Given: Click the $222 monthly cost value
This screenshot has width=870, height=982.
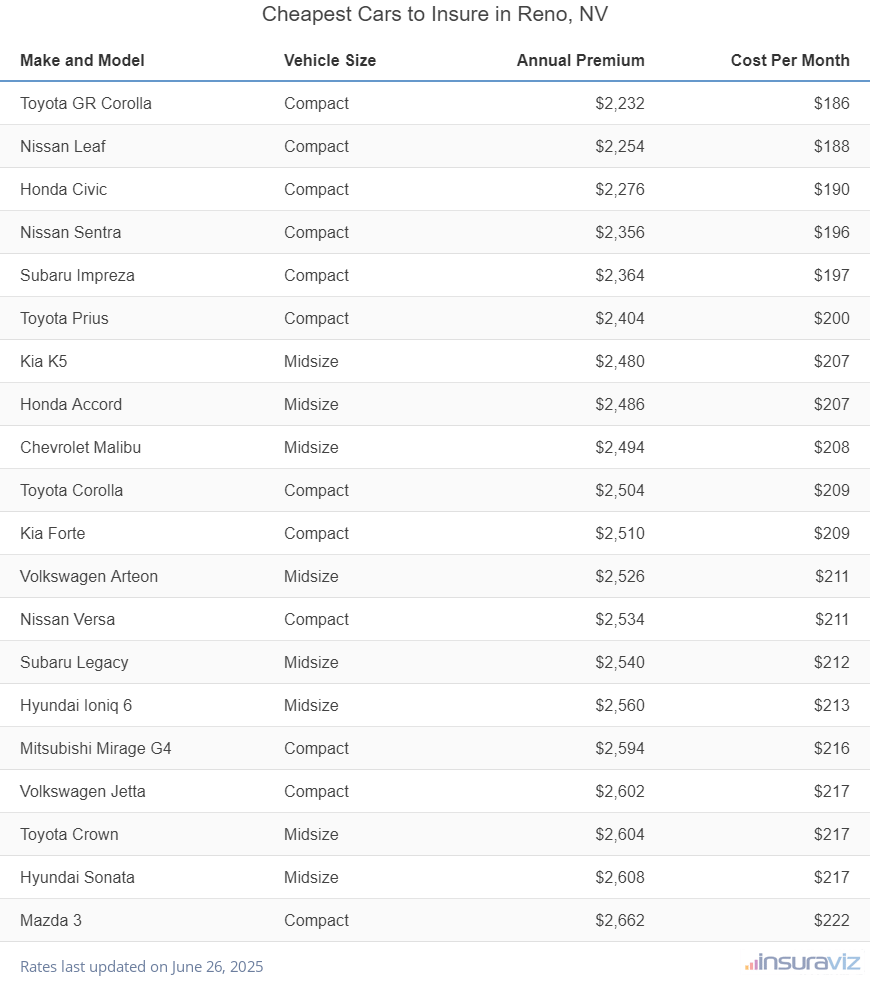Looking at the screenshot, I should point(831,920).
